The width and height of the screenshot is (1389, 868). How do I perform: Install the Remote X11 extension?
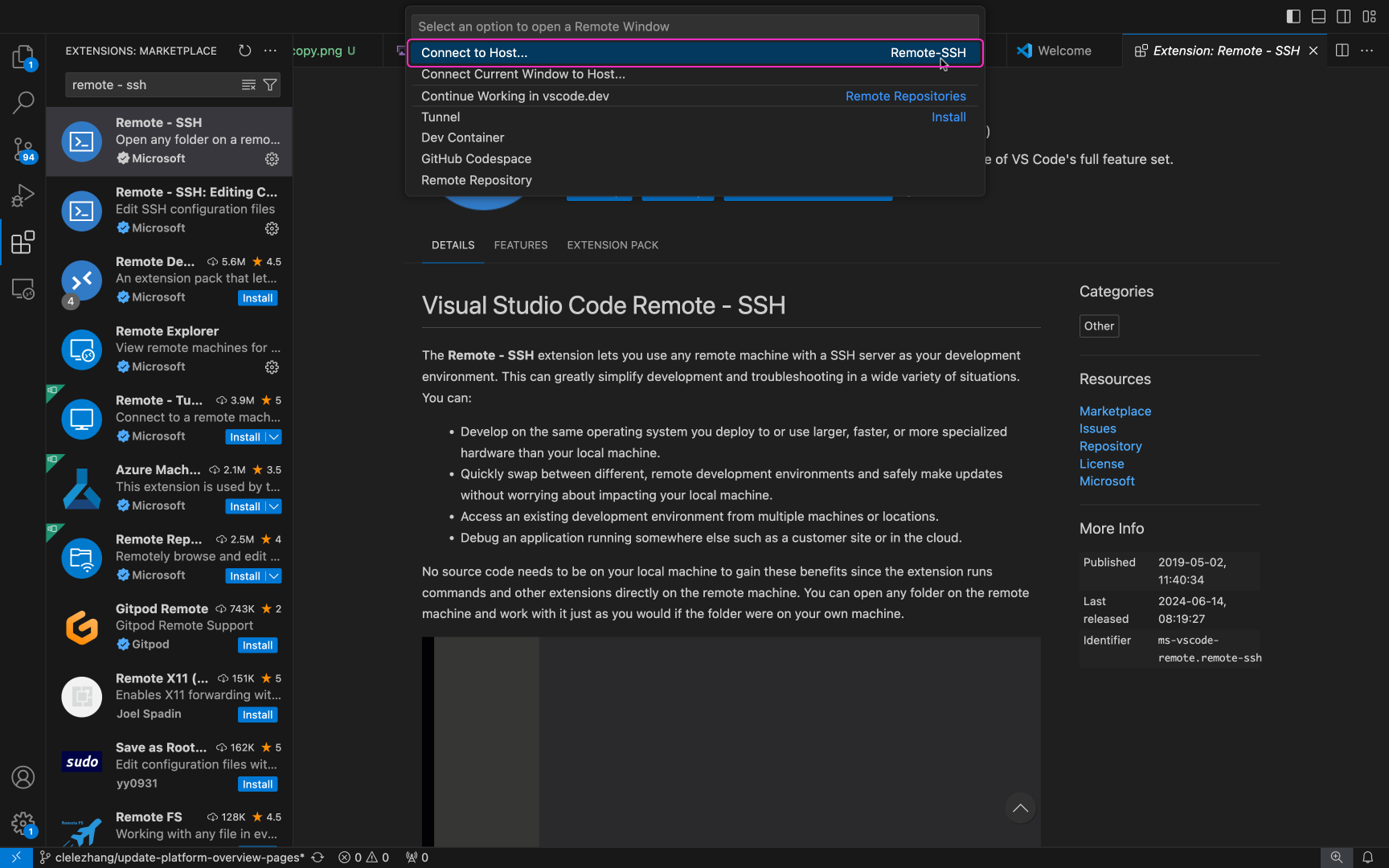pyautogui.click(x=258, y=715)
